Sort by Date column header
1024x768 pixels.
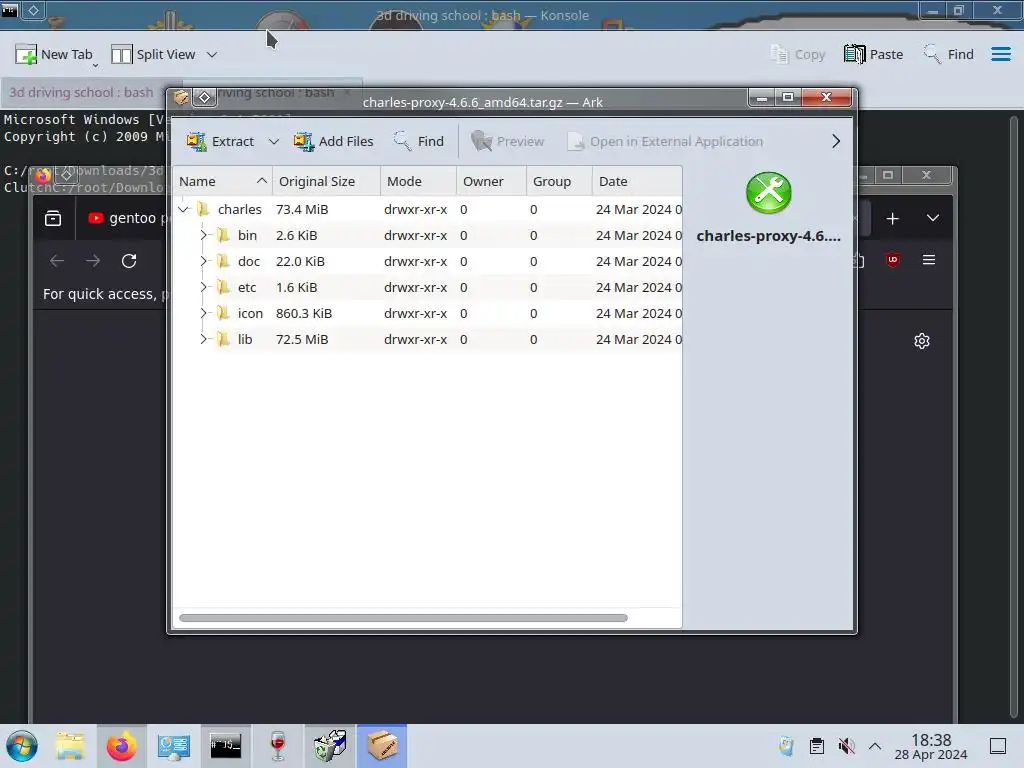[x=637, y=182]
